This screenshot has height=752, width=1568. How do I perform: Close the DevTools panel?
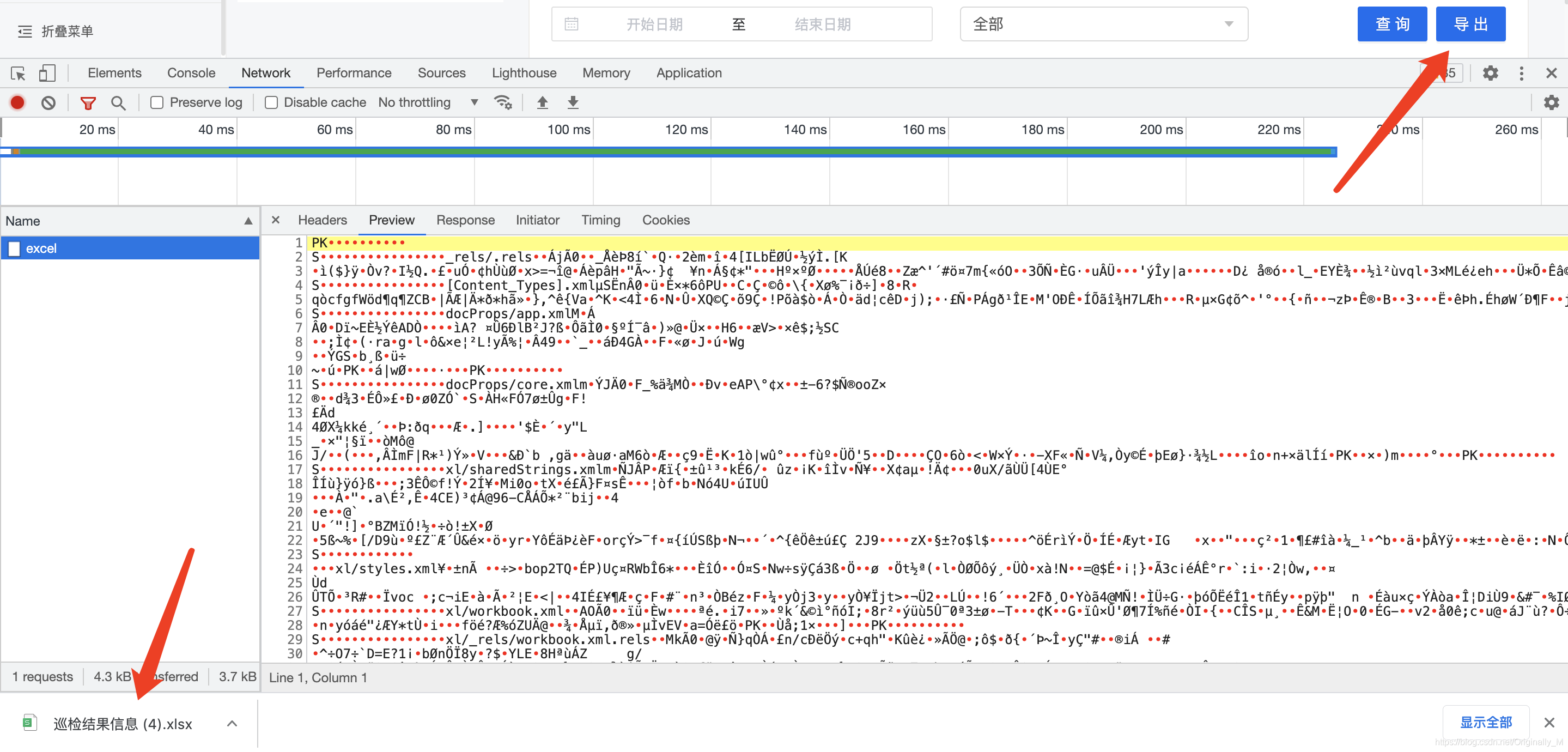1551,73
